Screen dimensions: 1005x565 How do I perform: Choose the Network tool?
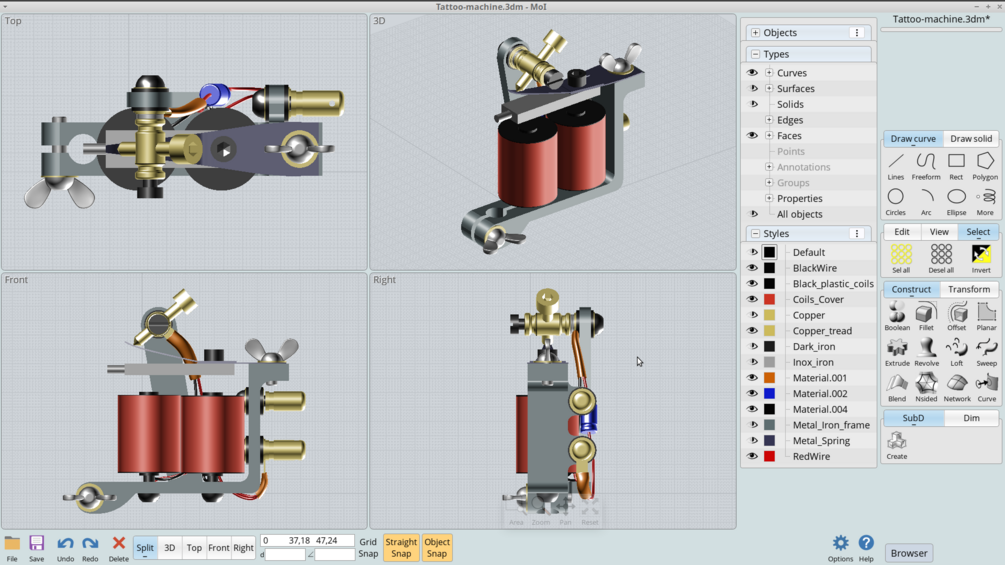[x=957, y=388]
